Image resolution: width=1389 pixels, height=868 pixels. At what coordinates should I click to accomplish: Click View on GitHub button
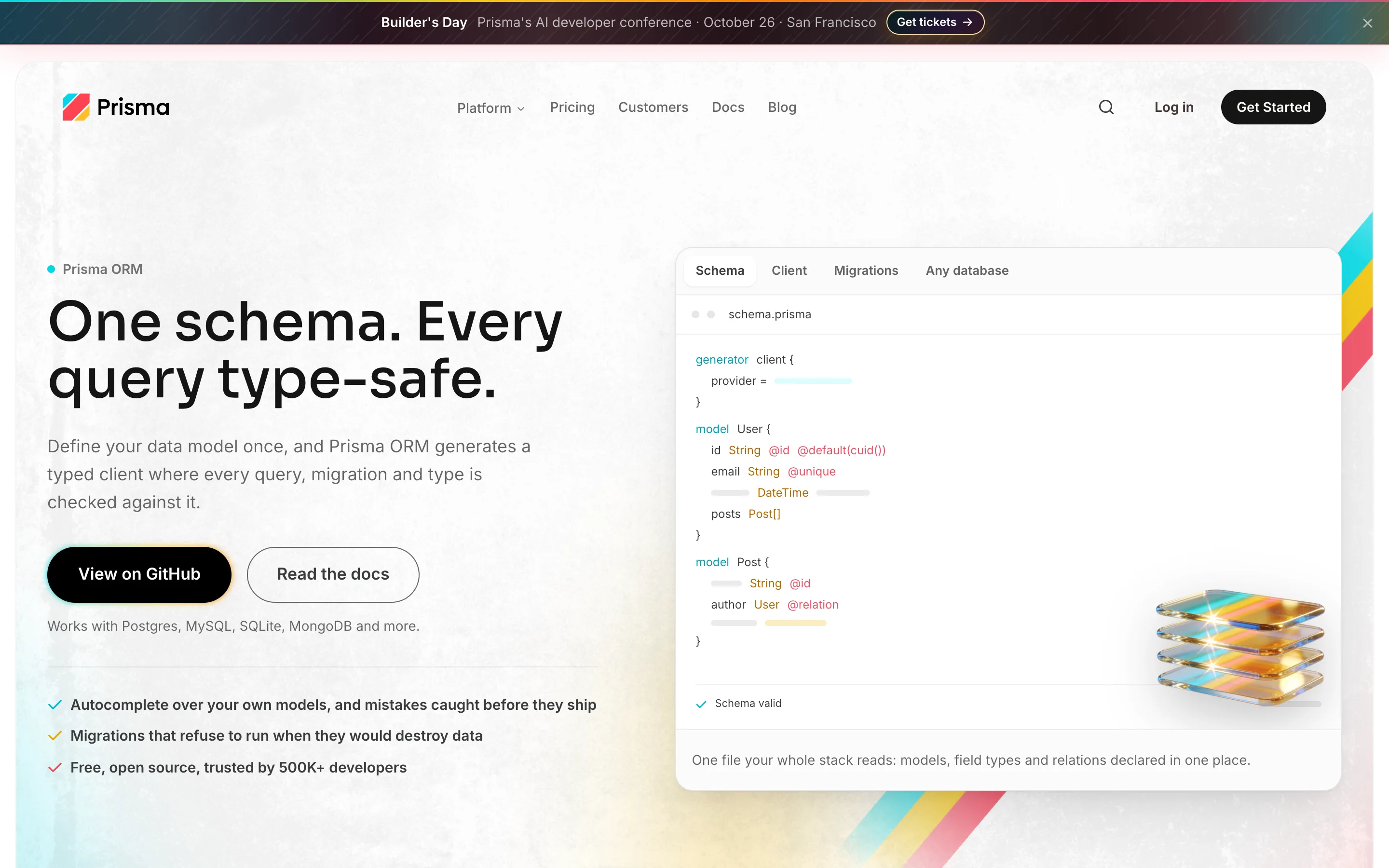point(139,574)
